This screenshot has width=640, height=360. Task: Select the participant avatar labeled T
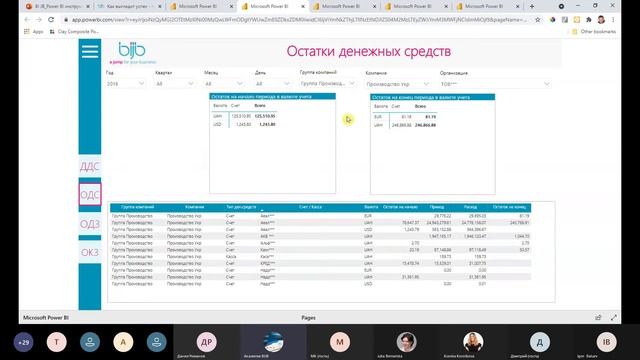(x=57, y=342)
